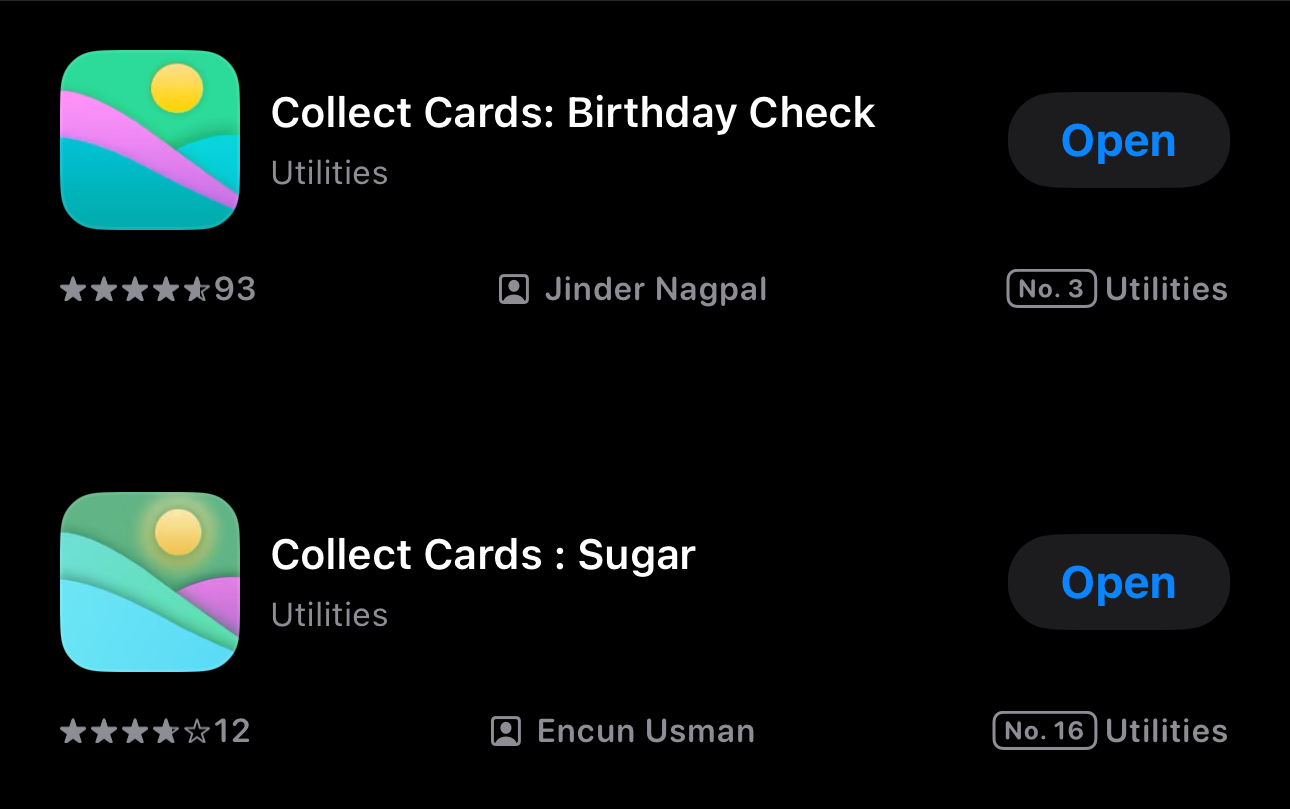Viewport: 1290px width, 809px height.
Task: Click the No. 3 ranking badge
Action: pos(1051,290)
